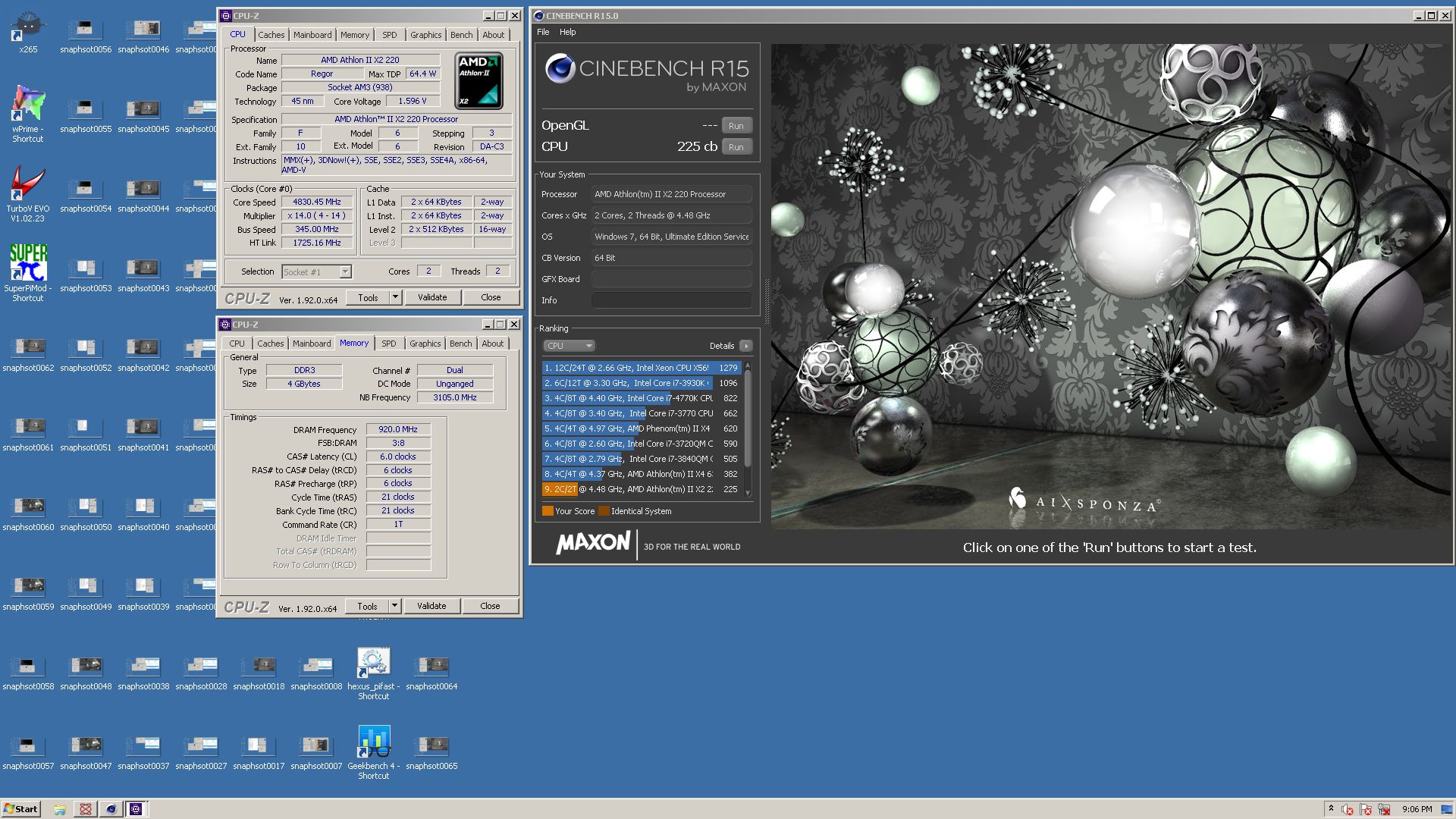The height and width of the screenshot is (819, 1456).
Task: Click the Info field in Cinebench
Action: 671,300
